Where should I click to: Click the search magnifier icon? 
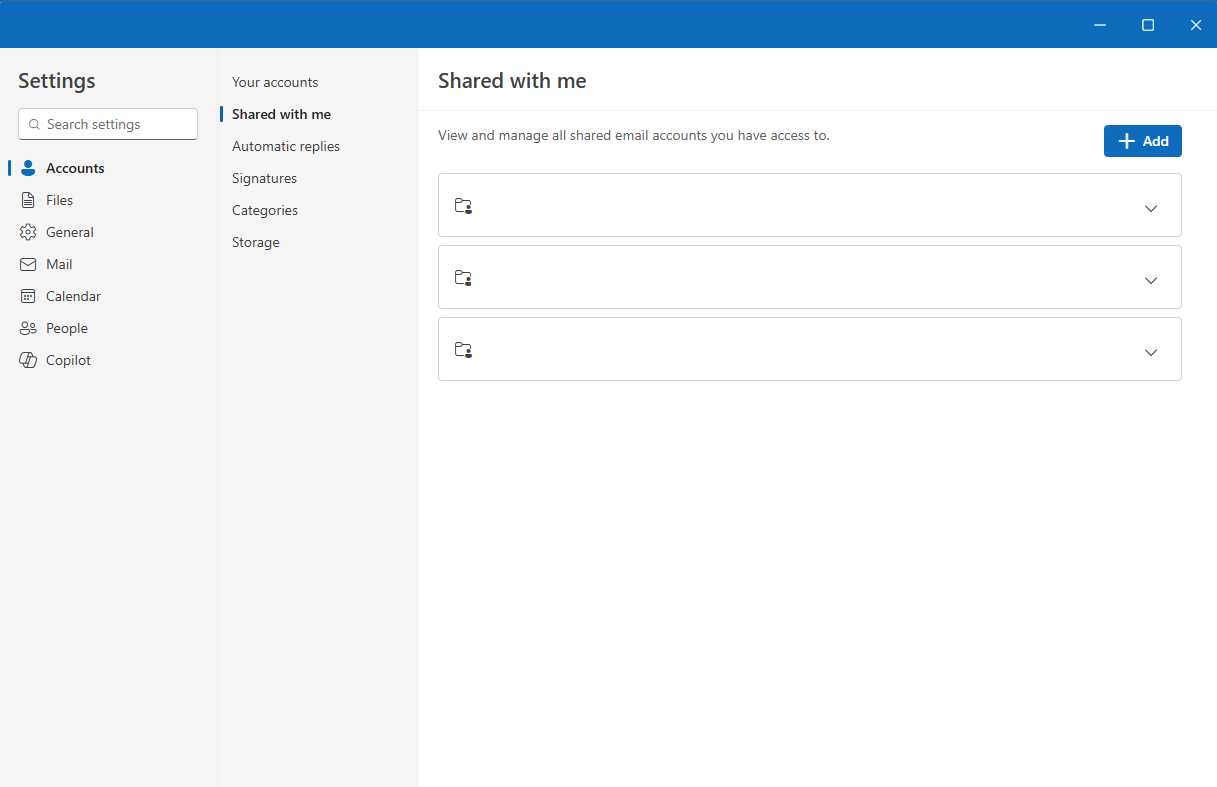34,125
